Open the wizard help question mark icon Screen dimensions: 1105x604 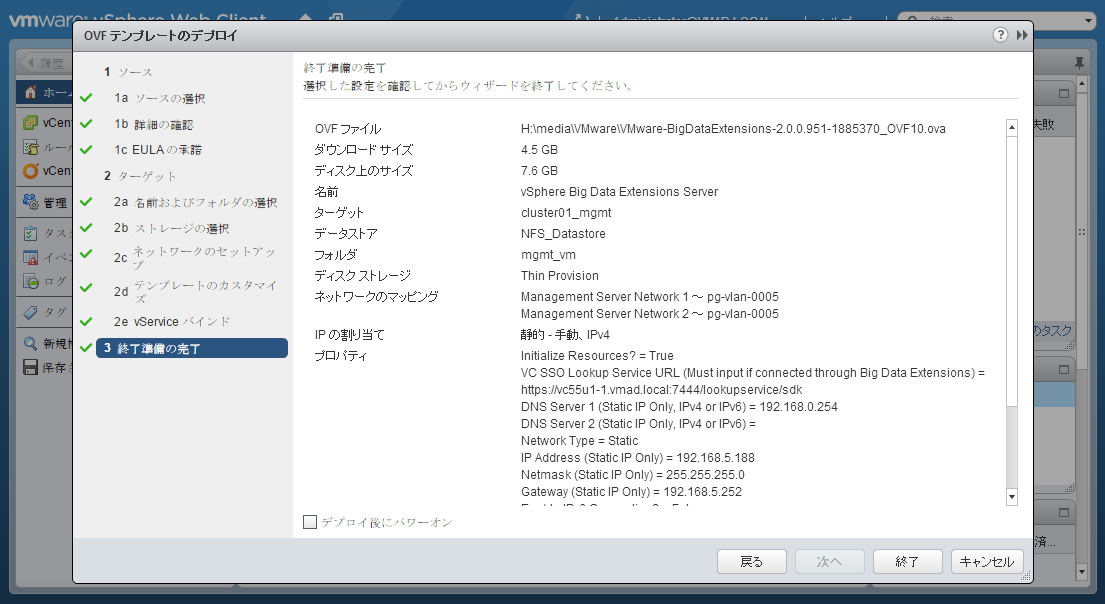[1000, 35]
